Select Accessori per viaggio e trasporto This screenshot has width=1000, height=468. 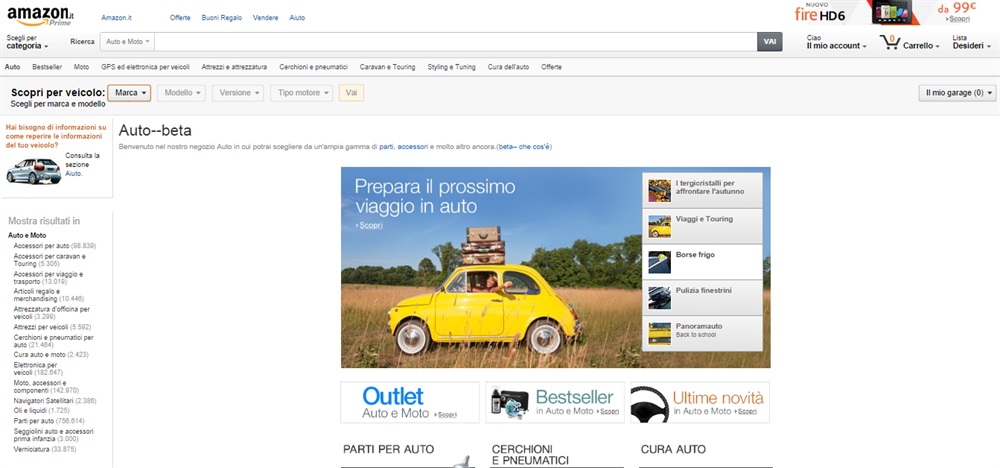click(48, 277)
